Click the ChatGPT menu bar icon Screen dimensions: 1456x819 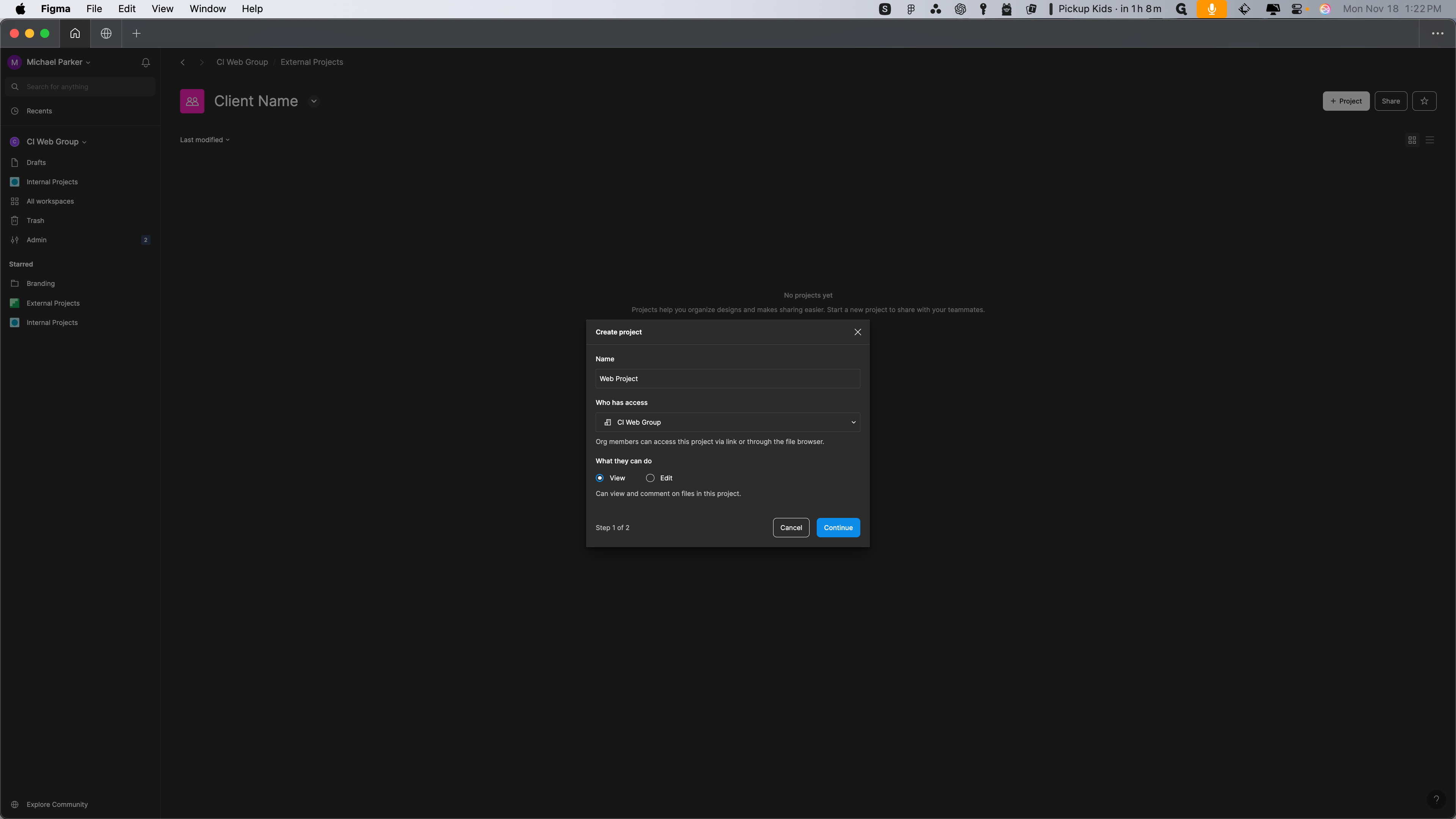(960, 9)
